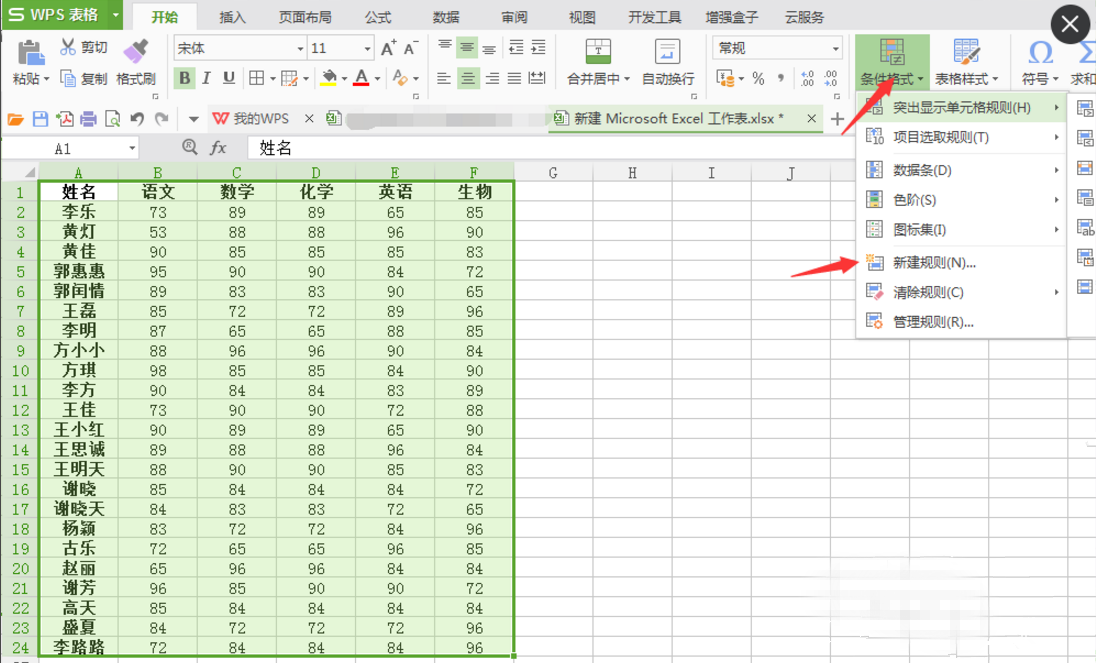Image resolution: width=1096 pixels, height=663 pixels.
Task: Toggle bold formatting on selected cells
Action: pos(186,77)
